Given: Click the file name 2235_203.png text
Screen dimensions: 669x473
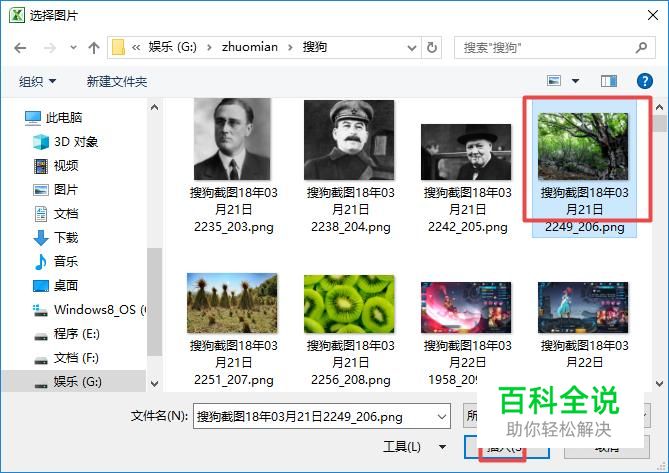Looking at the screenshot, I should click(x=234, y=227).
